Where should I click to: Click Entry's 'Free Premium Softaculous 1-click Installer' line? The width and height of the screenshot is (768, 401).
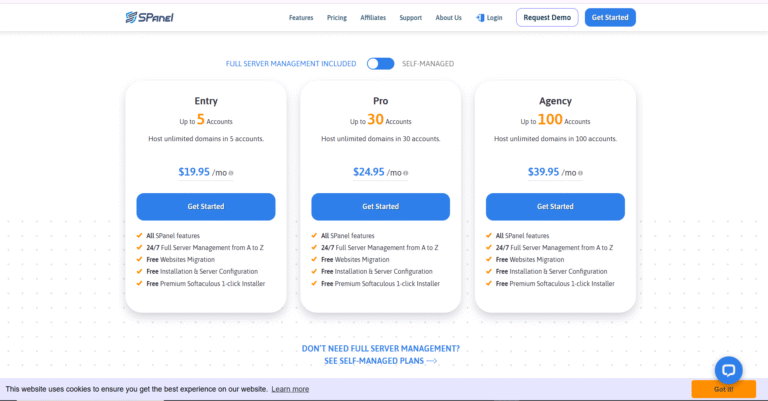pyautogui.click(x=206, y=283)
